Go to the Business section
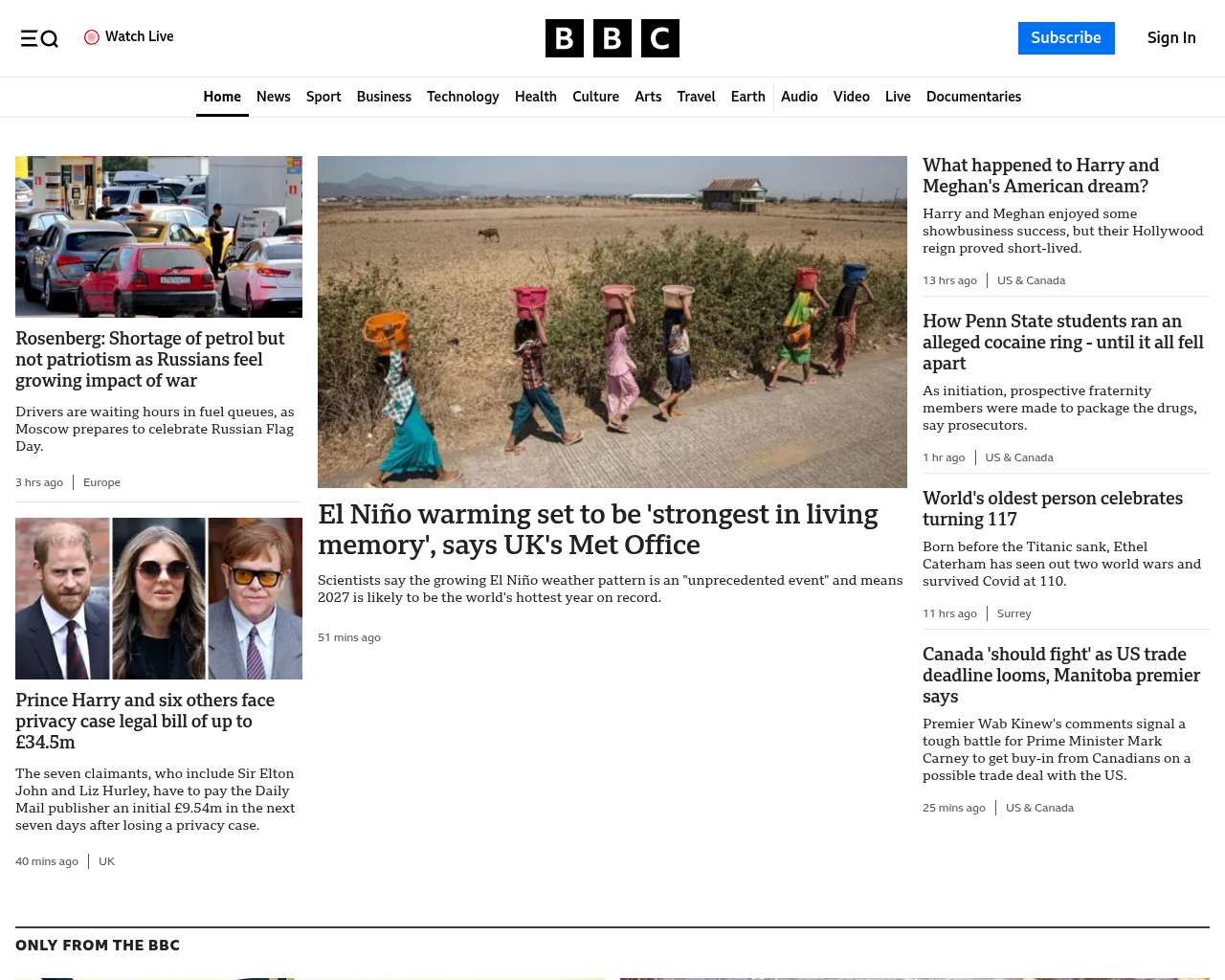Image resolution: width=1225 pixels, height=980 pixels. [384, 97]
